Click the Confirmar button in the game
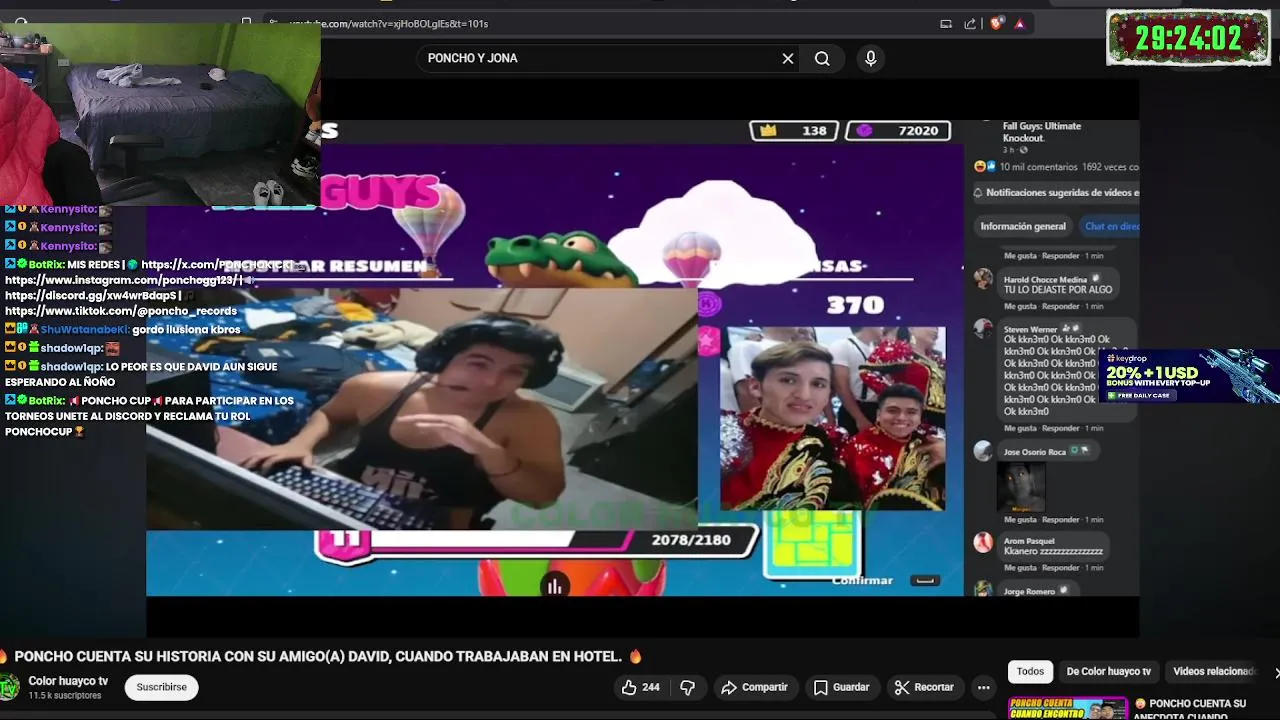1280x720 pixels. coord(862,581)
